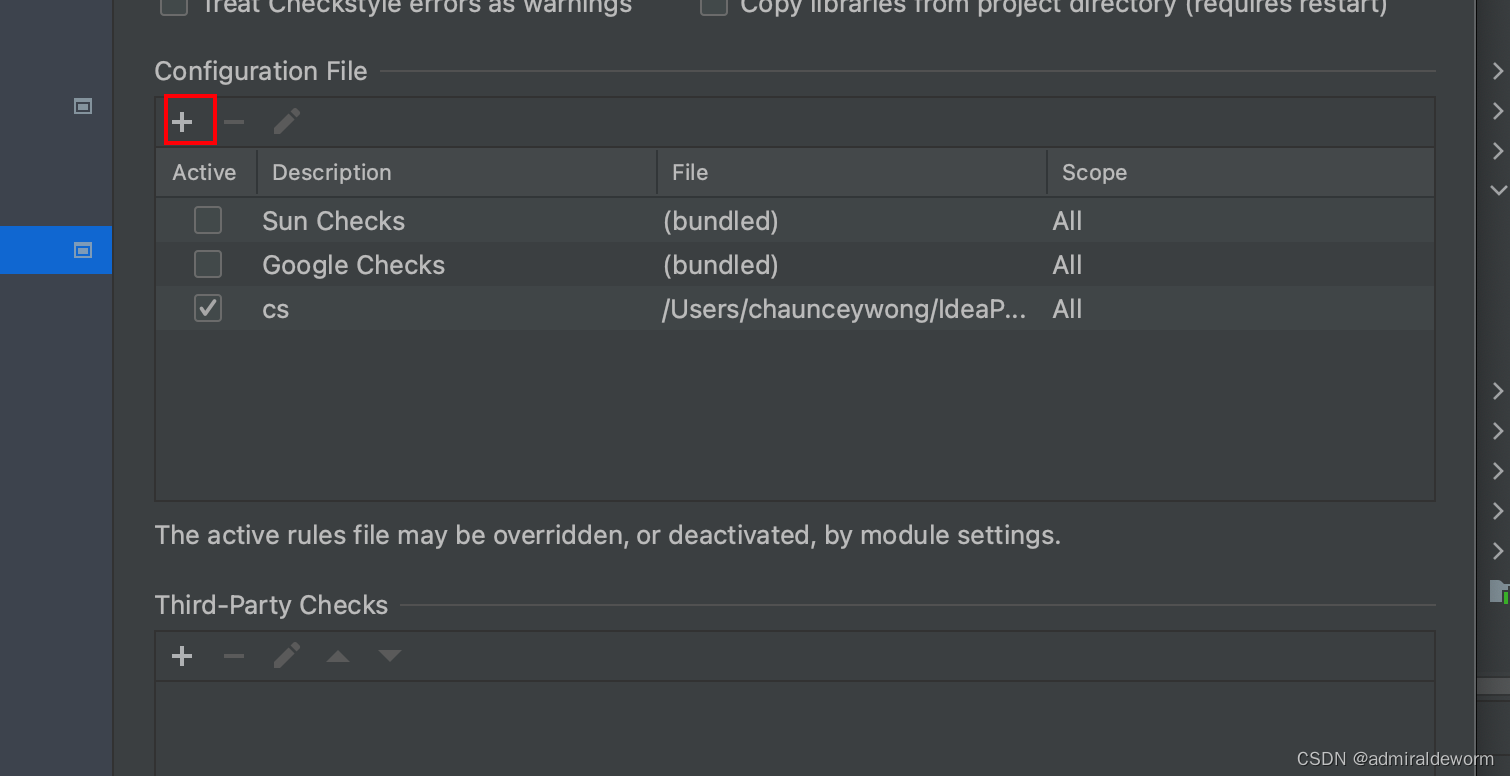Viewport: 1510px width, 776px height.
Task: Select the Google Checks description cell
Action: pos(354,265)
